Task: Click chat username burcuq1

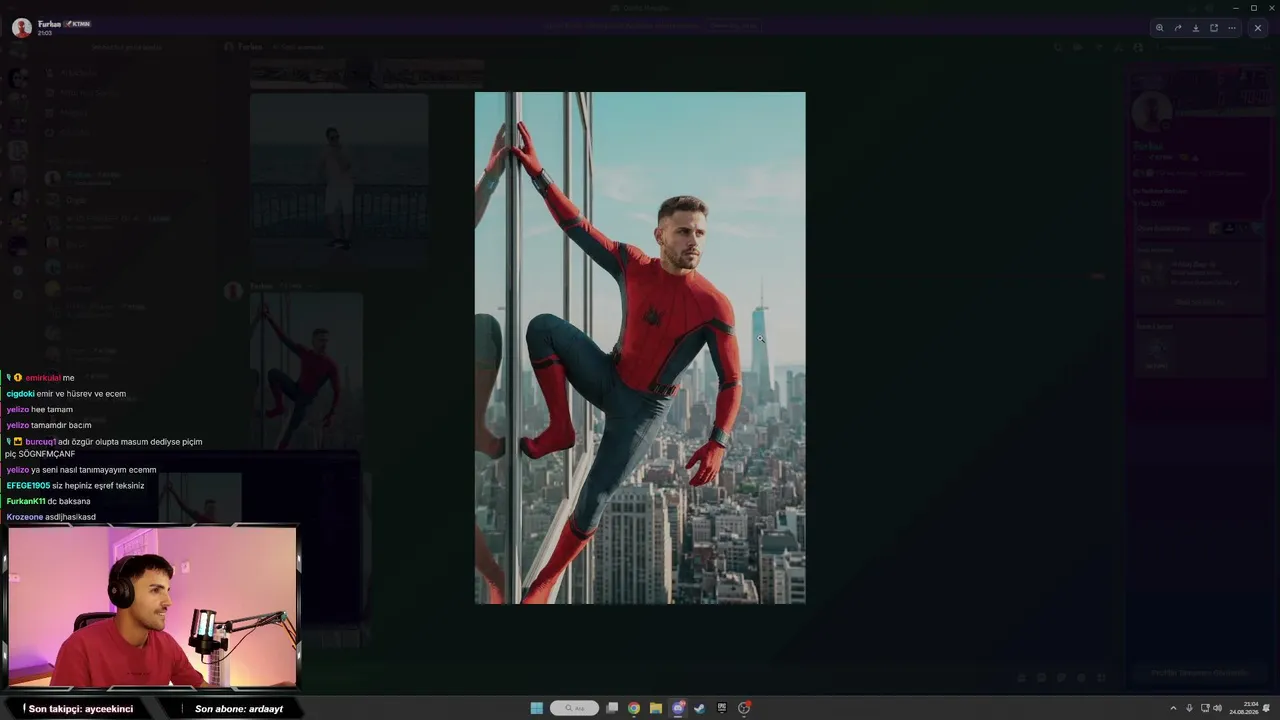Action: point(40,442)
